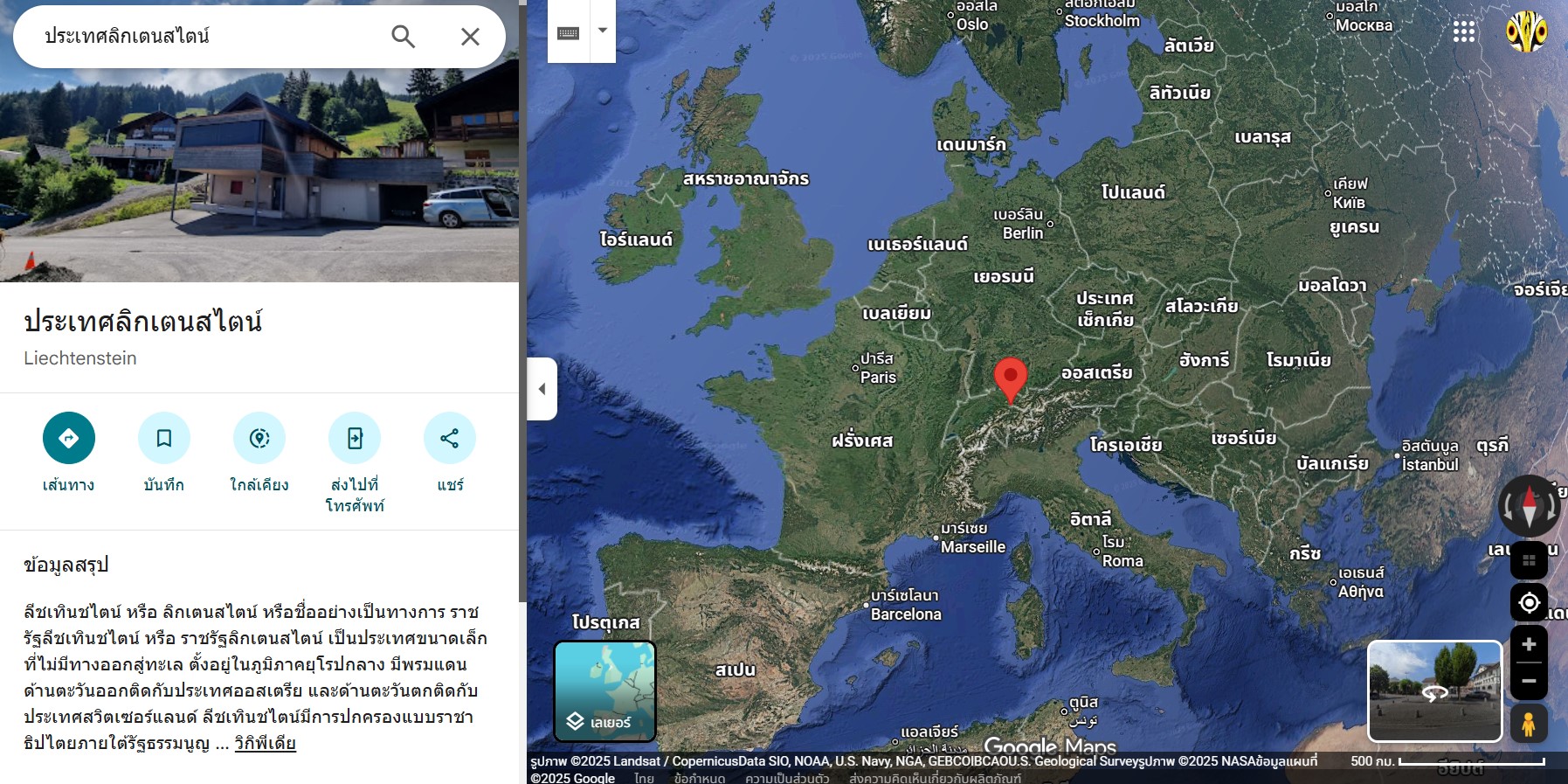Screen dimensions: 1568x784
Task: Select the ออสเตรีย country label on the map
Action: [1097, 372]
